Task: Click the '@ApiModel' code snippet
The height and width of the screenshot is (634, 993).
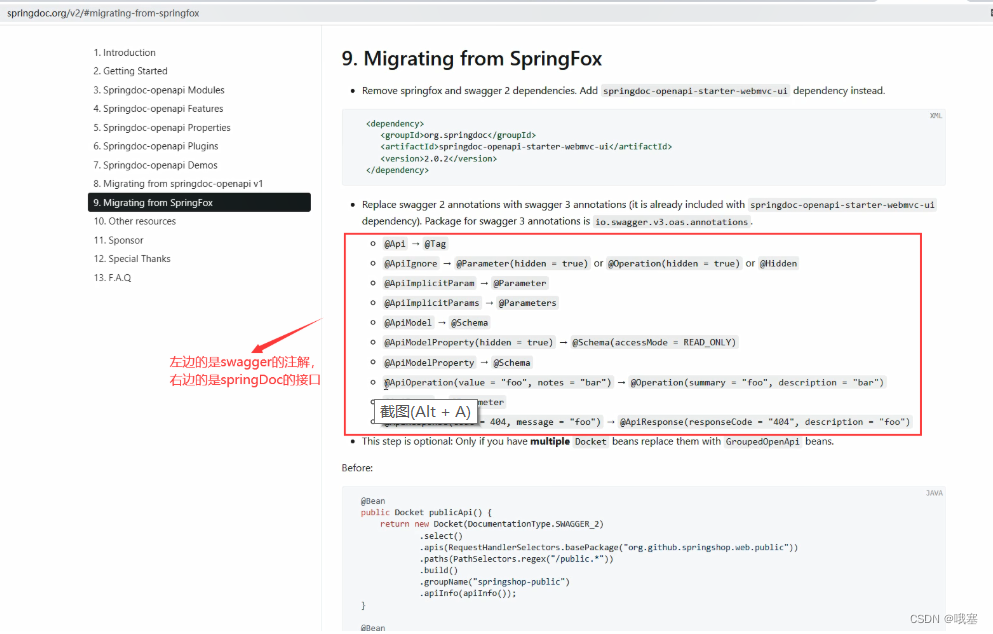Action: pos(408,322)
